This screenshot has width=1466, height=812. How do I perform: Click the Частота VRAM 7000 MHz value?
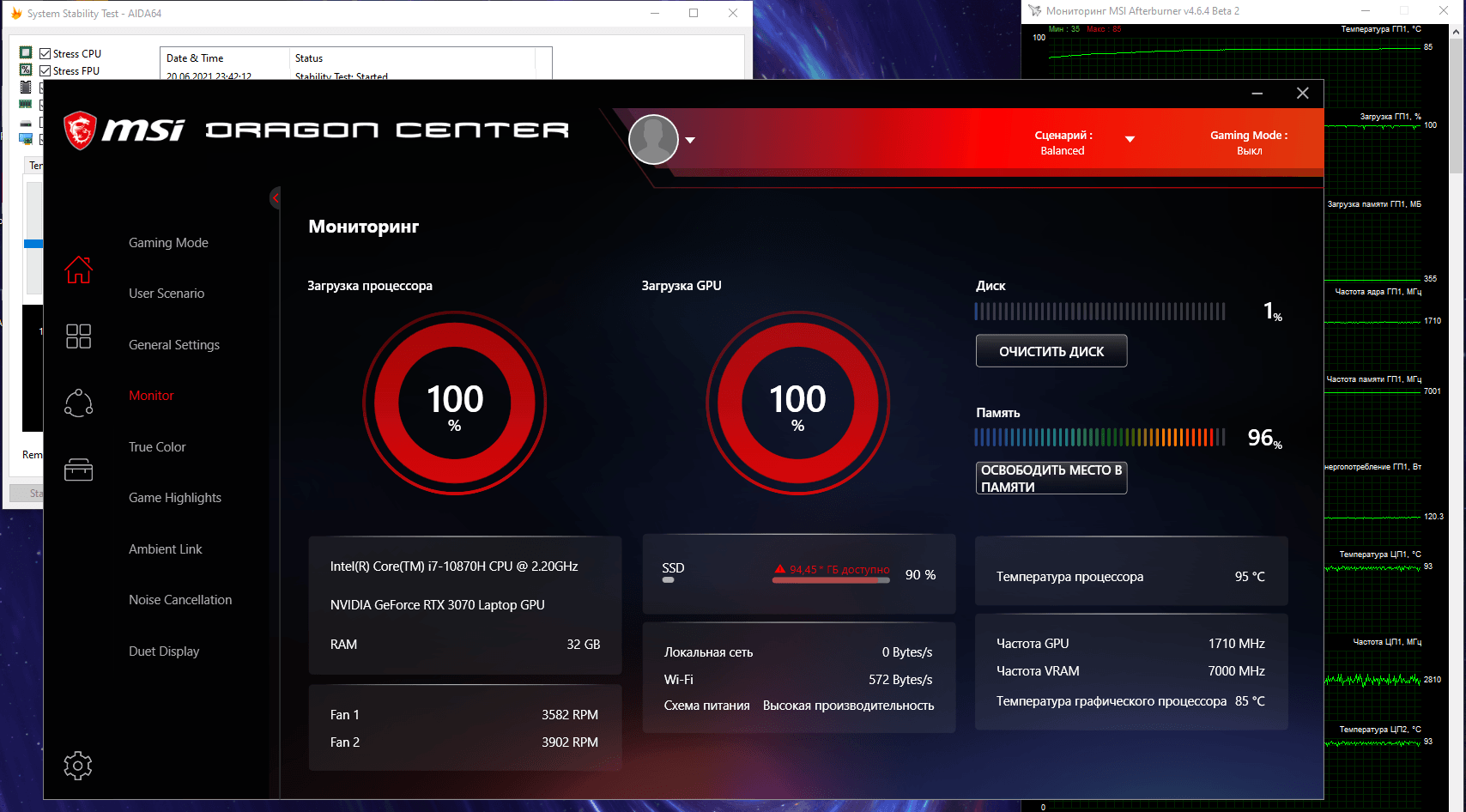point(1237,671)
